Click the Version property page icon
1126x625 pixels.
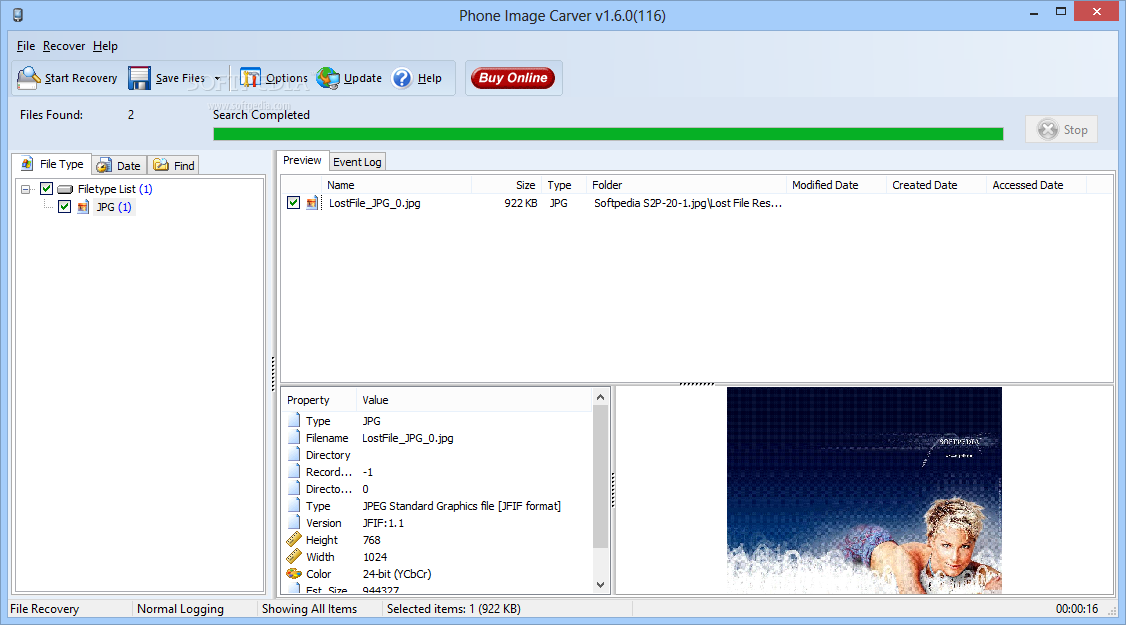coord(294,522)
